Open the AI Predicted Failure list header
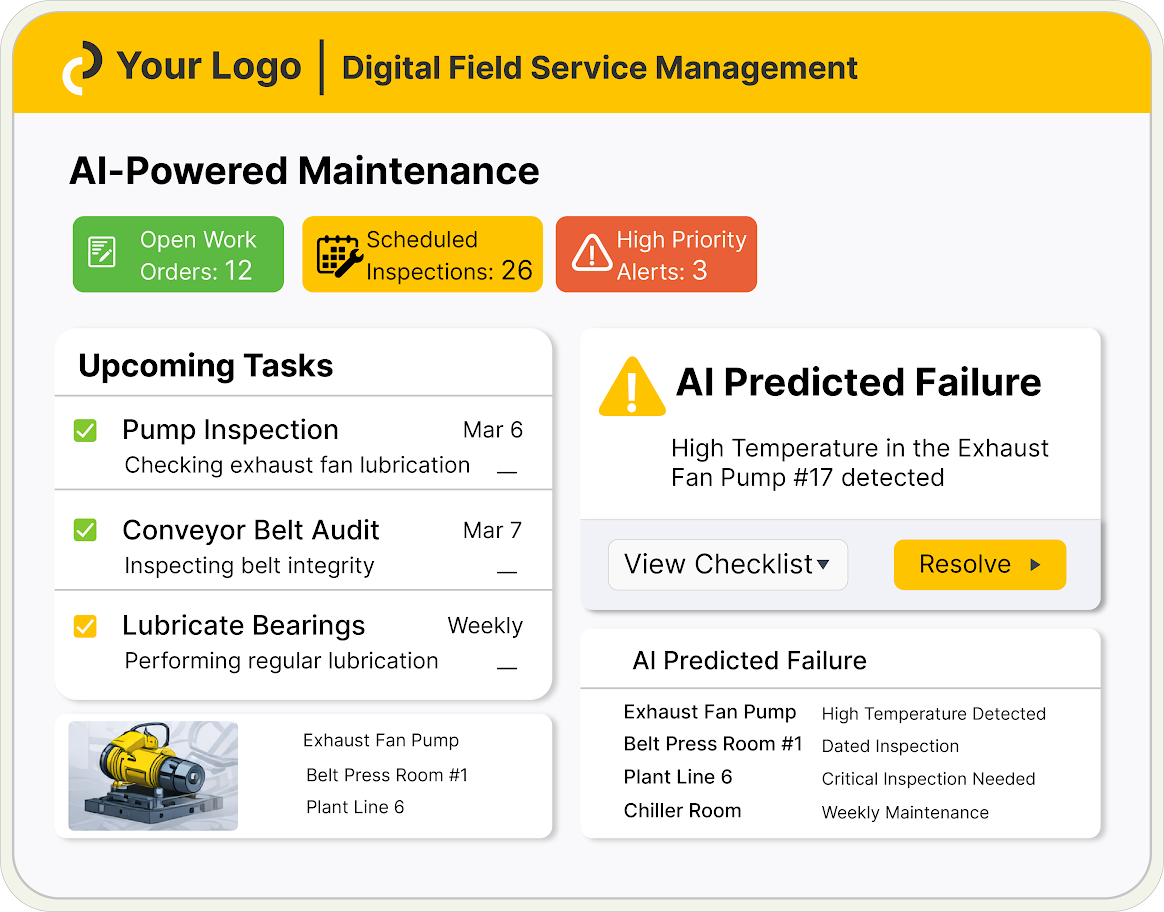The image size is (1164, 912). tap(749, 661)
